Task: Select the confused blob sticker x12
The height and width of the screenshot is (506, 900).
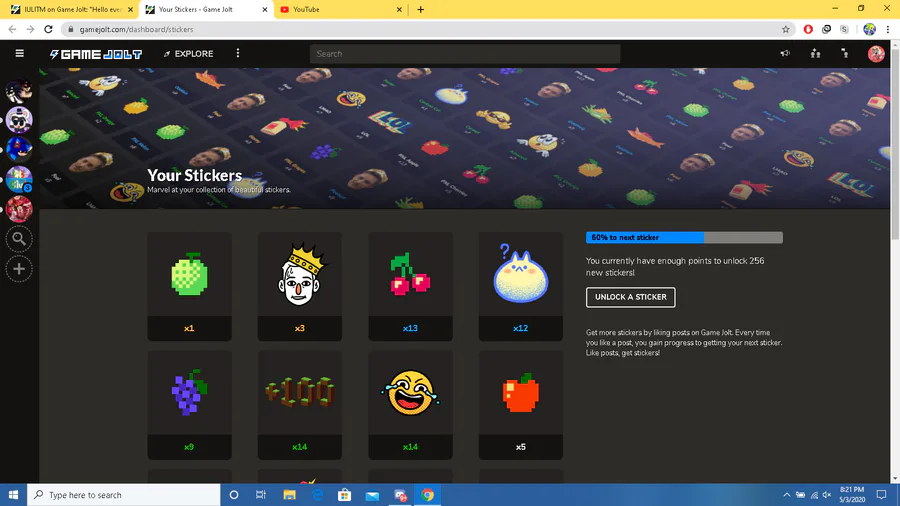Action: pyautogui.click(x=521, y=286)
